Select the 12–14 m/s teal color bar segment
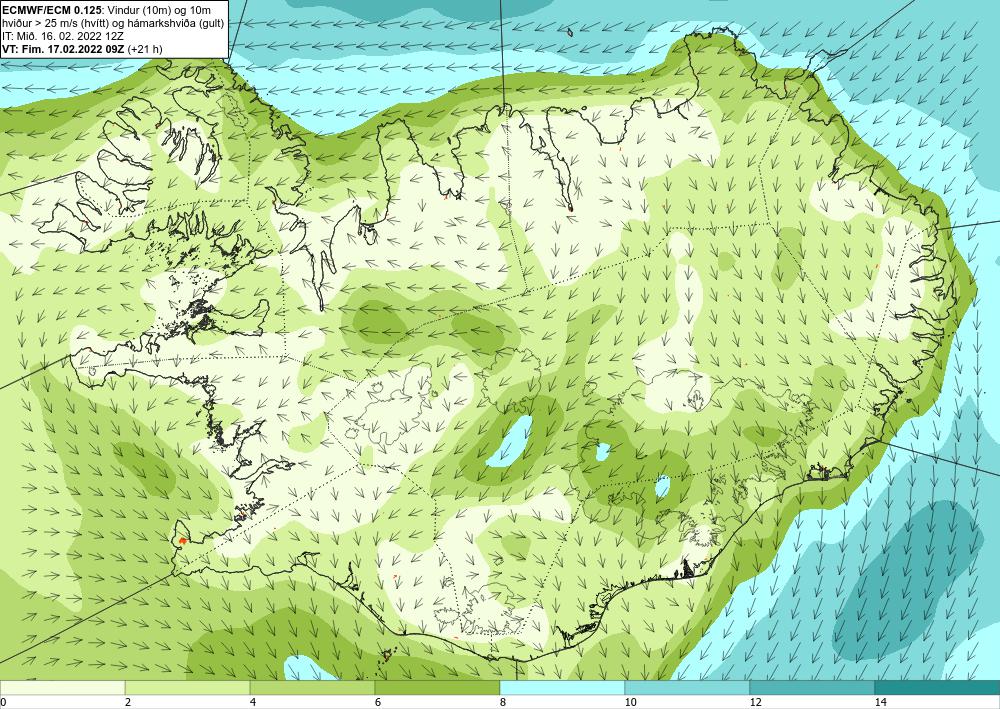Screen dimensions: 1000x709 pyautogui.click(x=812, y=687)
